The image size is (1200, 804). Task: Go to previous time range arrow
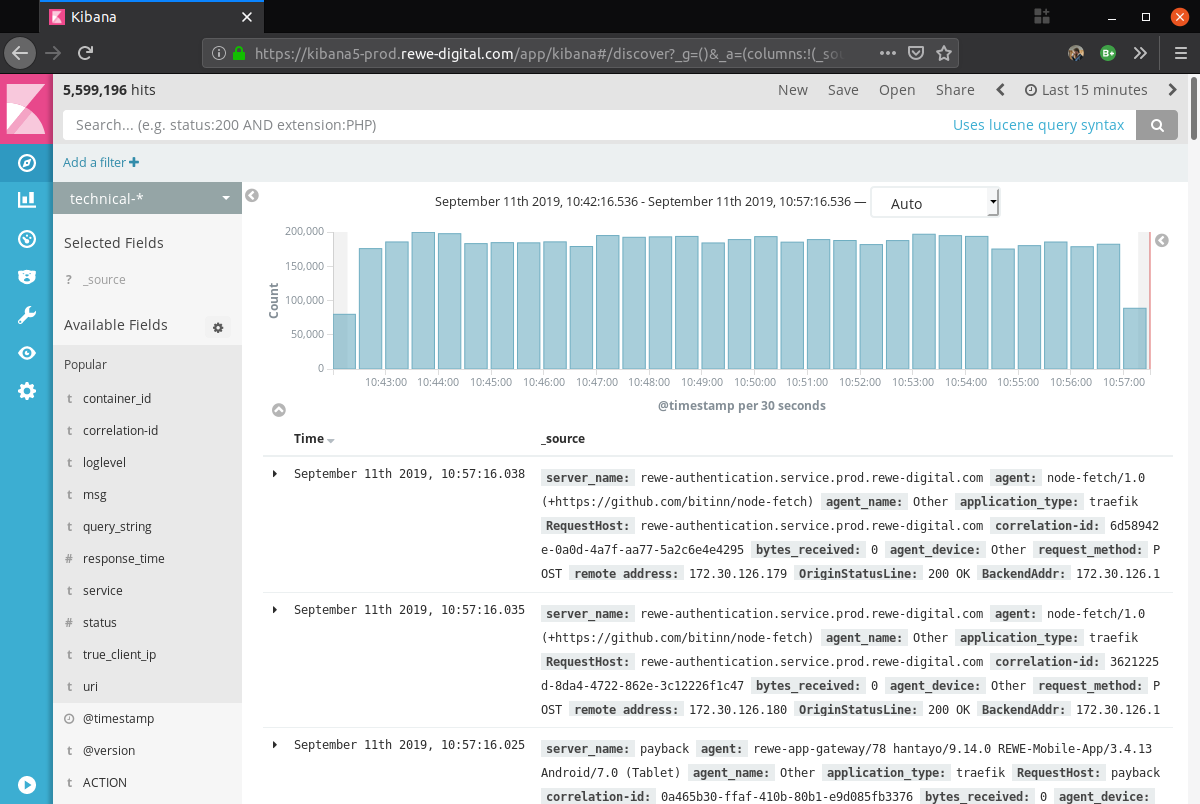pyautogui.click(x=1000, y=90)
